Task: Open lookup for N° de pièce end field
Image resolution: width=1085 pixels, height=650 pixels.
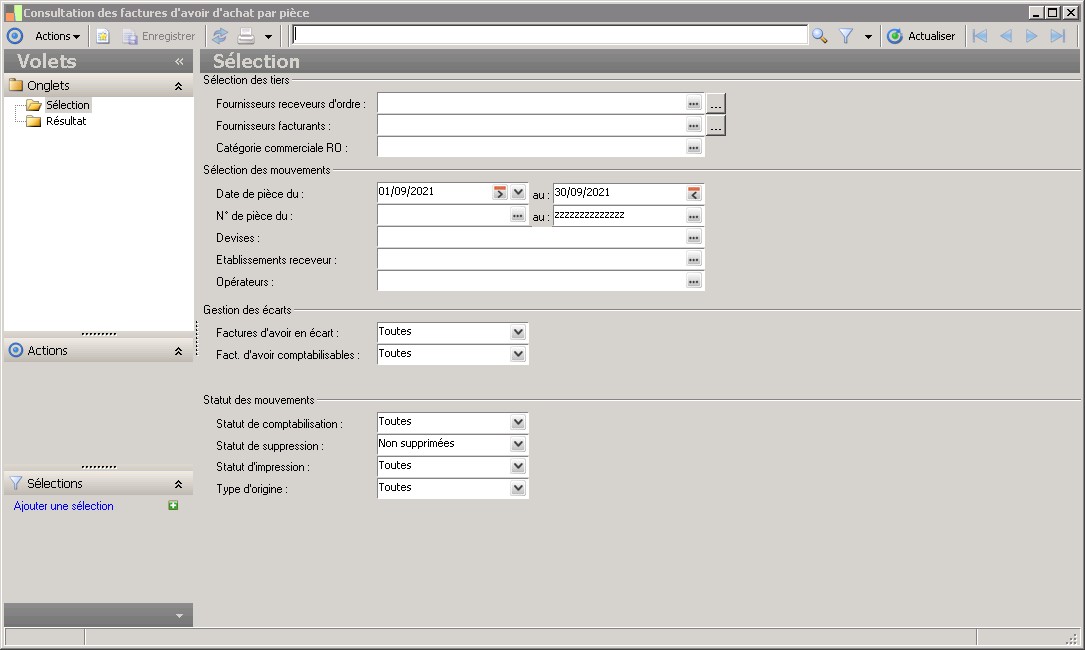Action: (x=693, y=216)
